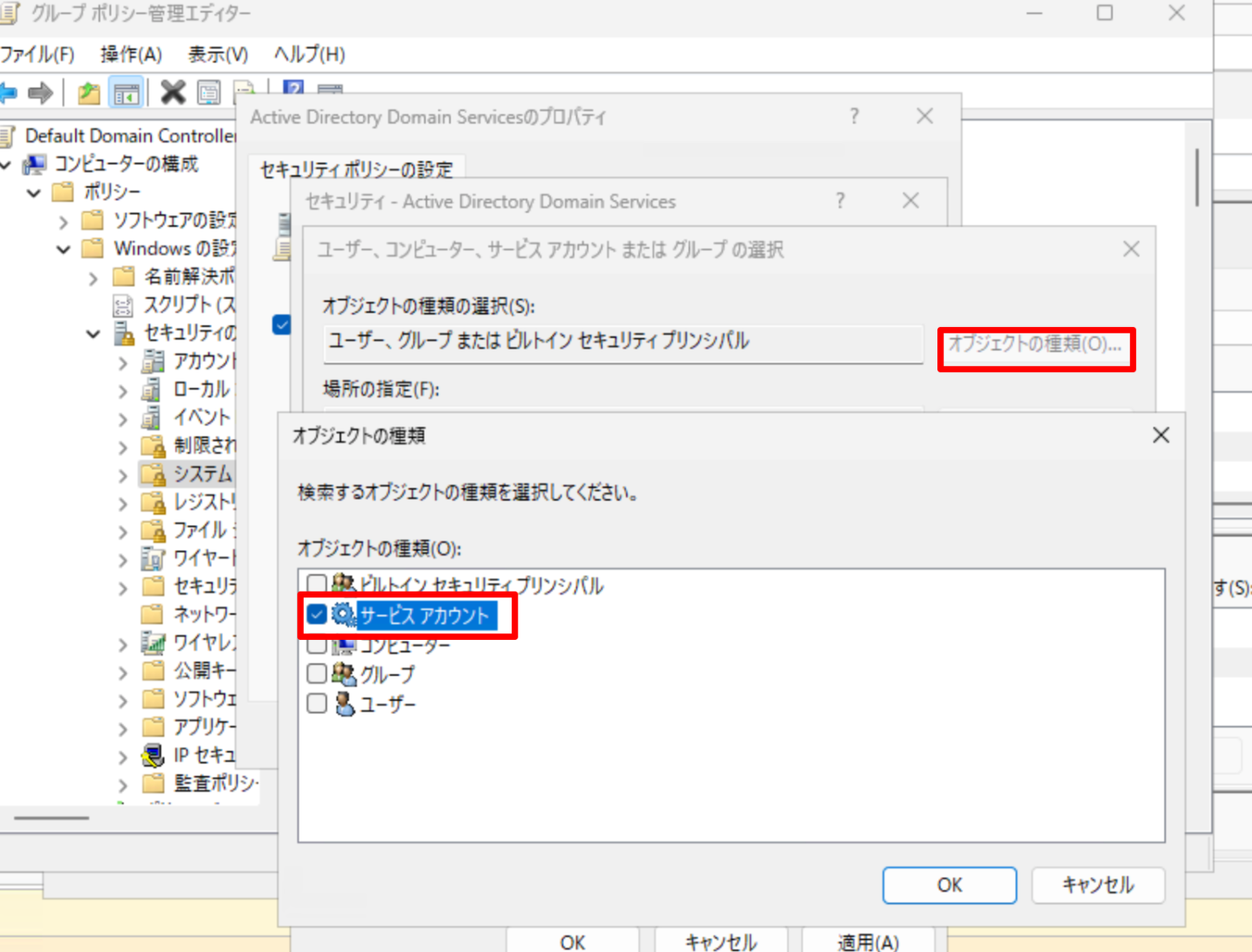
Task: Expand the アカウント policy node
Action: 124,362
